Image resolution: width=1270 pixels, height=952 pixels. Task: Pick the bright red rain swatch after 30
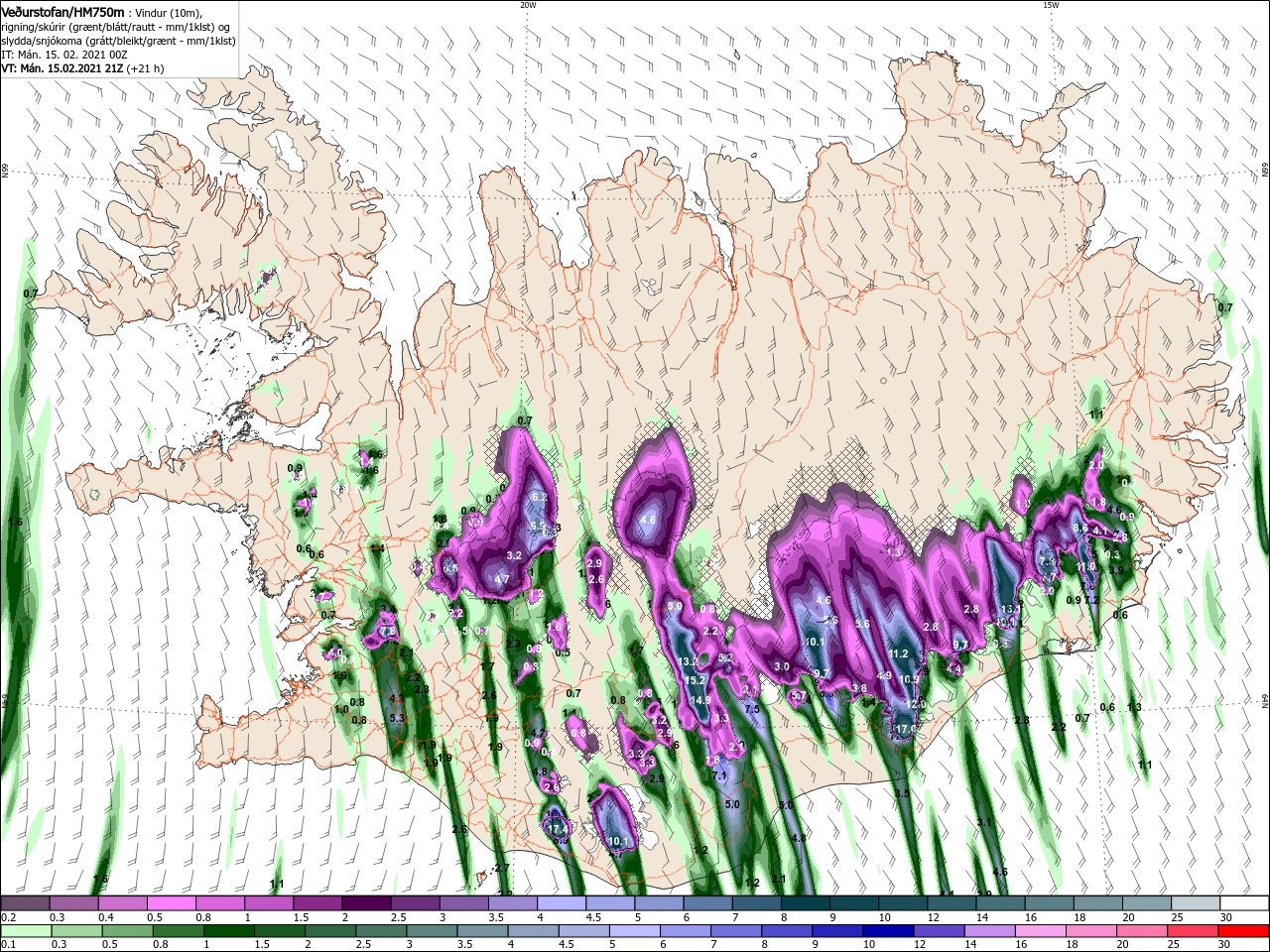tap(1244, 931)
